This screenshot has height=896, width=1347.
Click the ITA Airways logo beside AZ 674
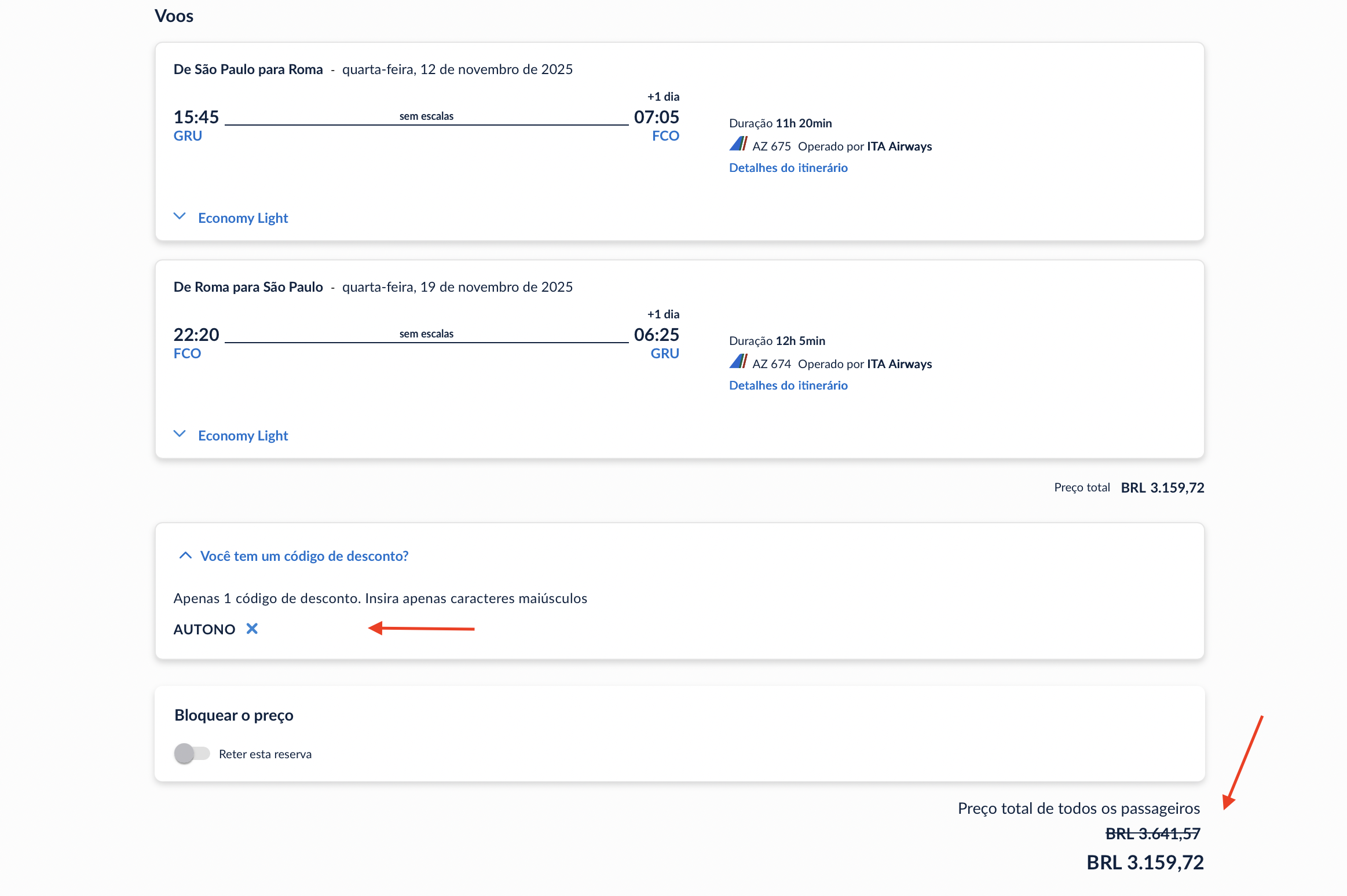[x=738, y=361]
